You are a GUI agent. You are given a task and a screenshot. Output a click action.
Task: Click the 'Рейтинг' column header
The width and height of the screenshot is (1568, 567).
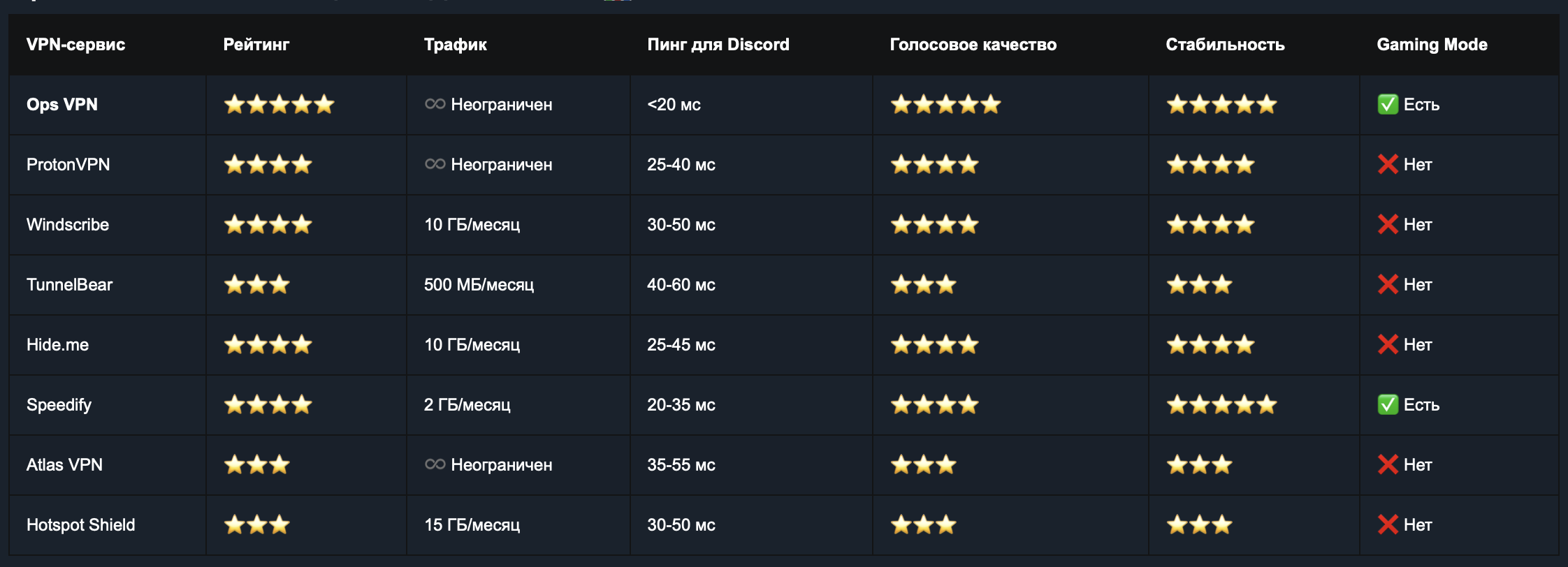coord(256,45)
